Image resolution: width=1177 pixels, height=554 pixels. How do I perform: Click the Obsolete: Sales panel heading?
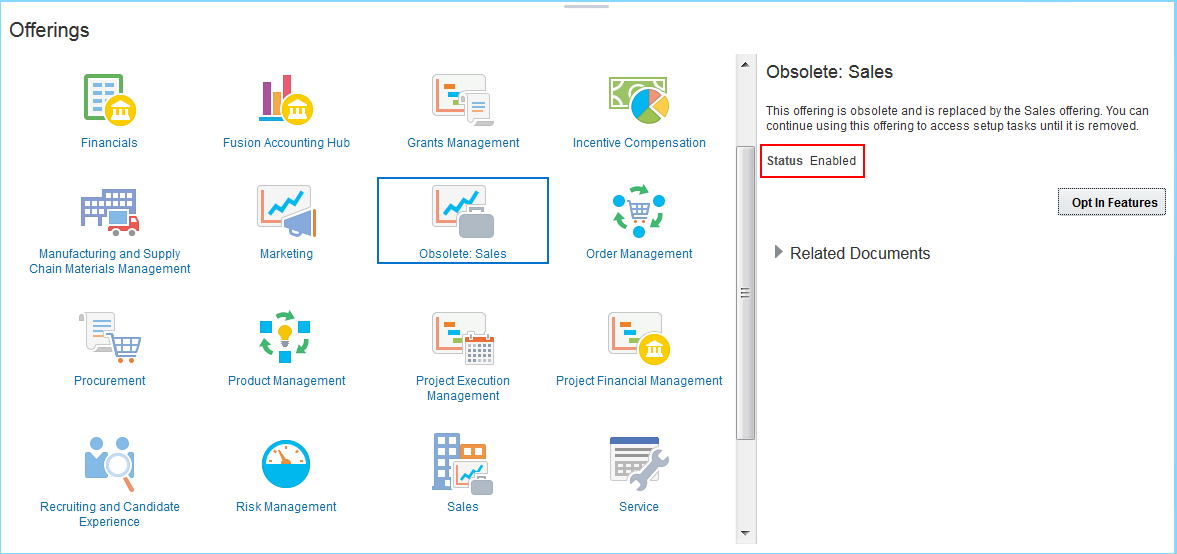[x=829, y=72]
